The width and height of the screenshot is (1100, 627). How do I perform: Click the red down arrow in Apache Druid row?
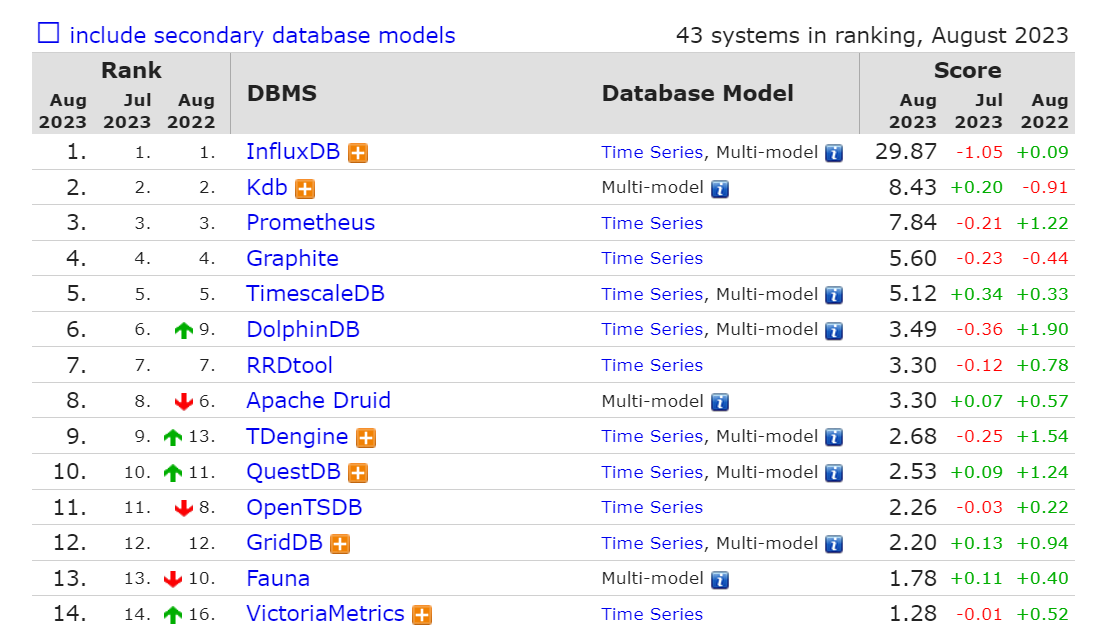(184, 401)
